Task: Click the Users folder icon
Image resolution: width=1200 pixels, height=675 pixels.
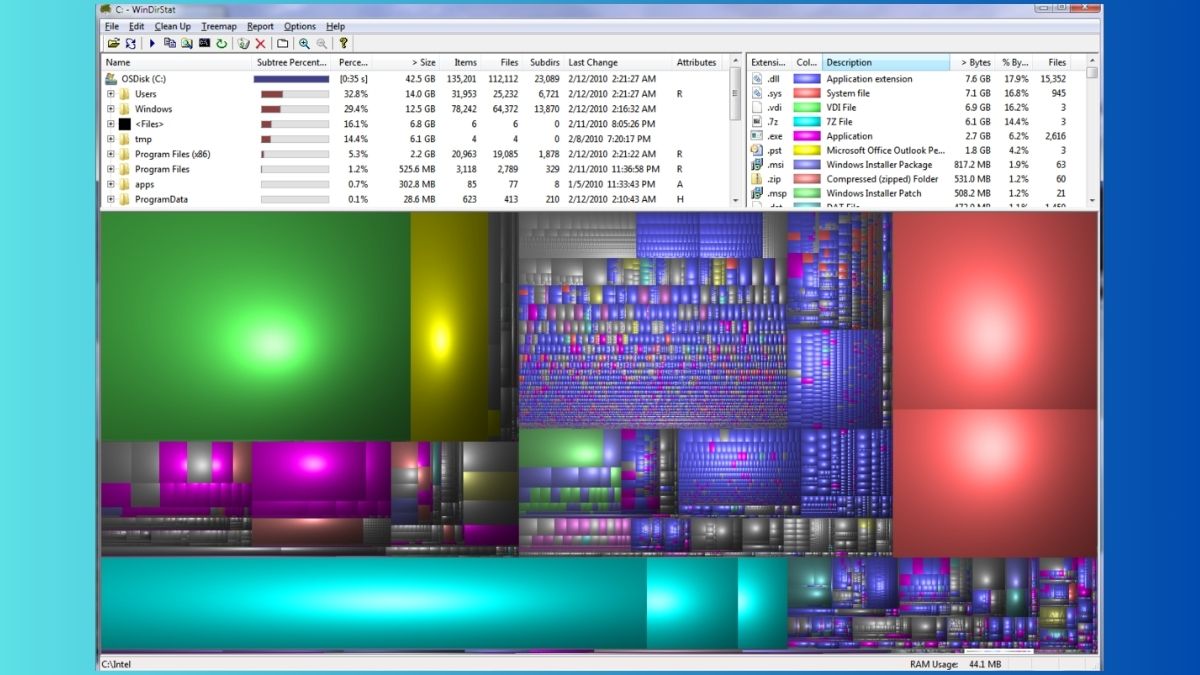Action: tap(125, 94)
